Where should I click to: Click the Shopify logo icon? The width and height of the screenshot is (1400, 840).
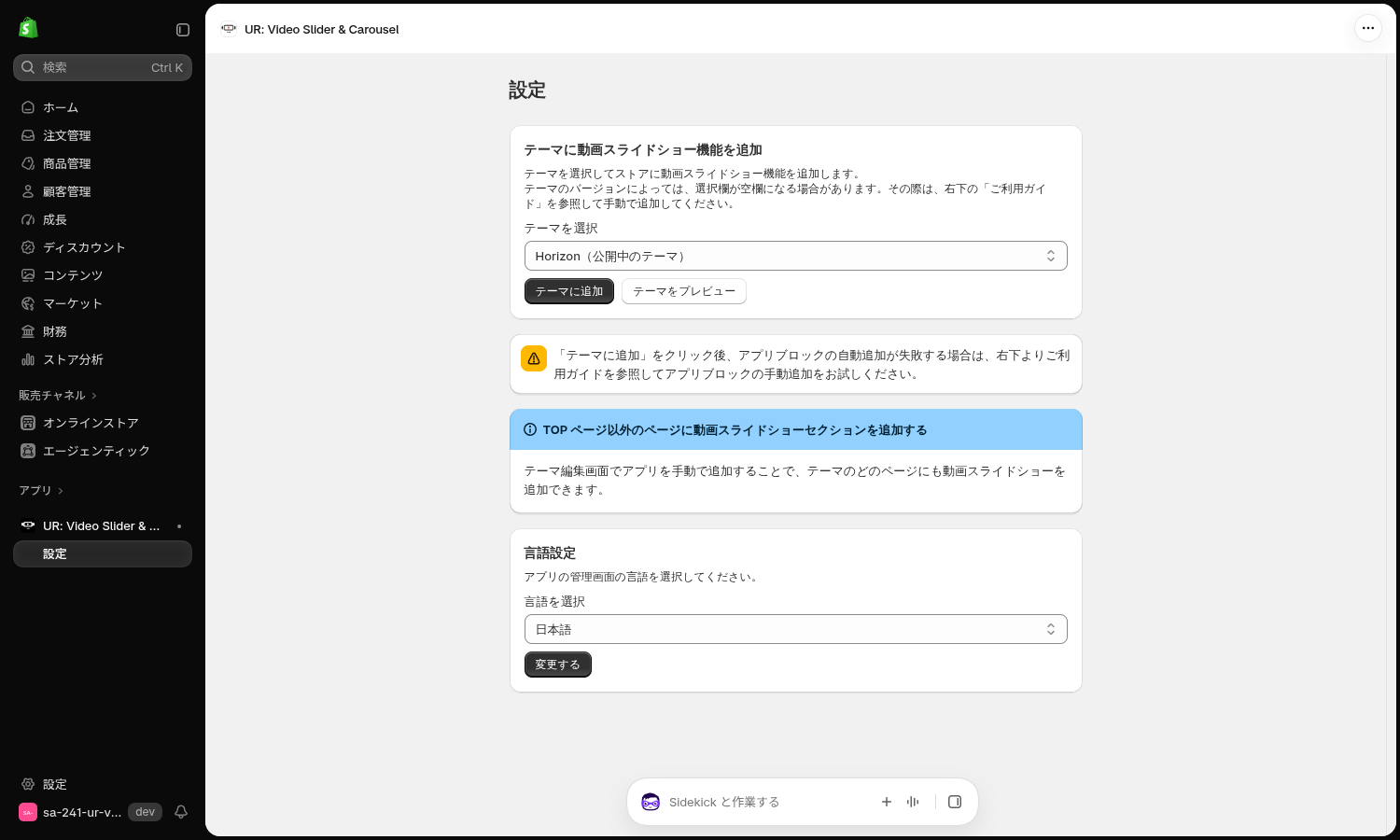tap(28, 28)
